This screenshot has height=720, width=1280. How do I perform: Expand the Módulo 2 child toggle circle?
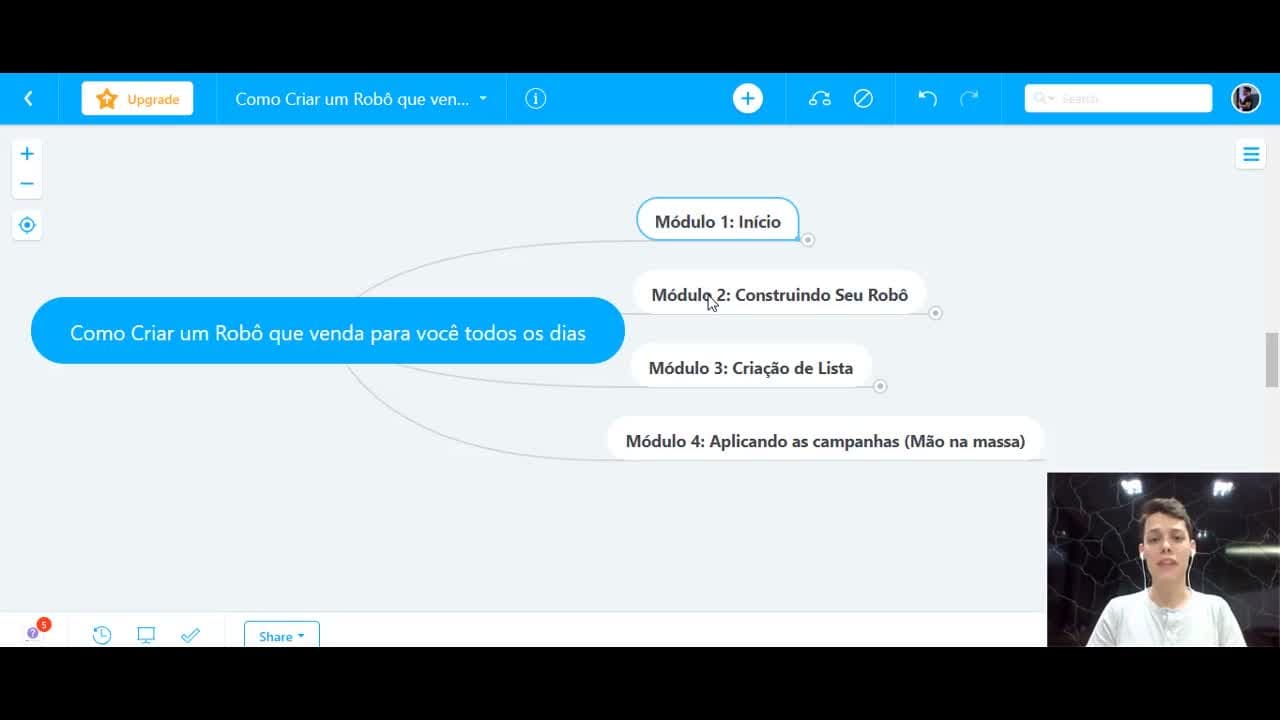(935, 313)
